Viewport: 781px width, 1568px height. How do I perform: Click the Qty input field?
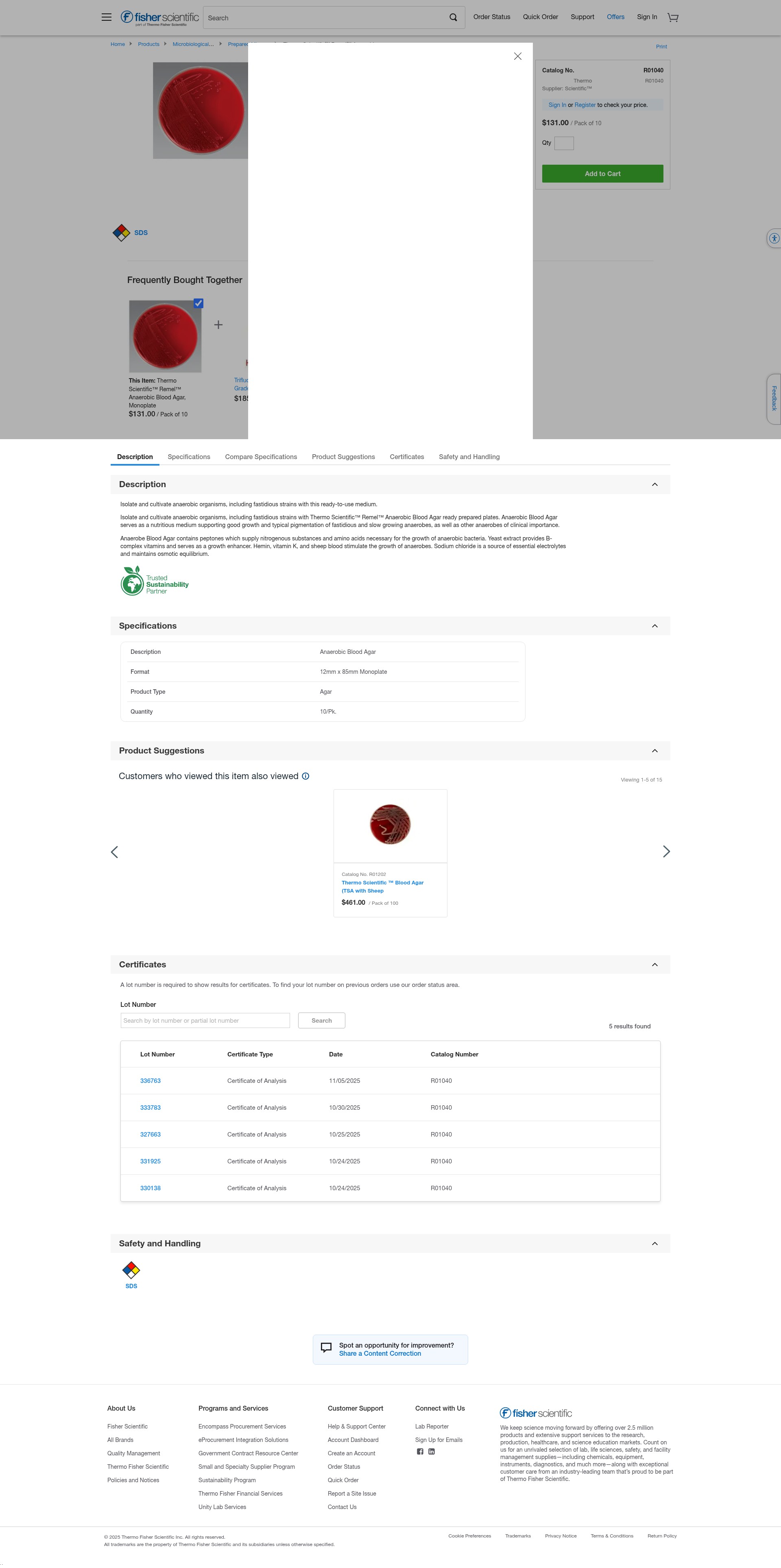tap(564, 144)
